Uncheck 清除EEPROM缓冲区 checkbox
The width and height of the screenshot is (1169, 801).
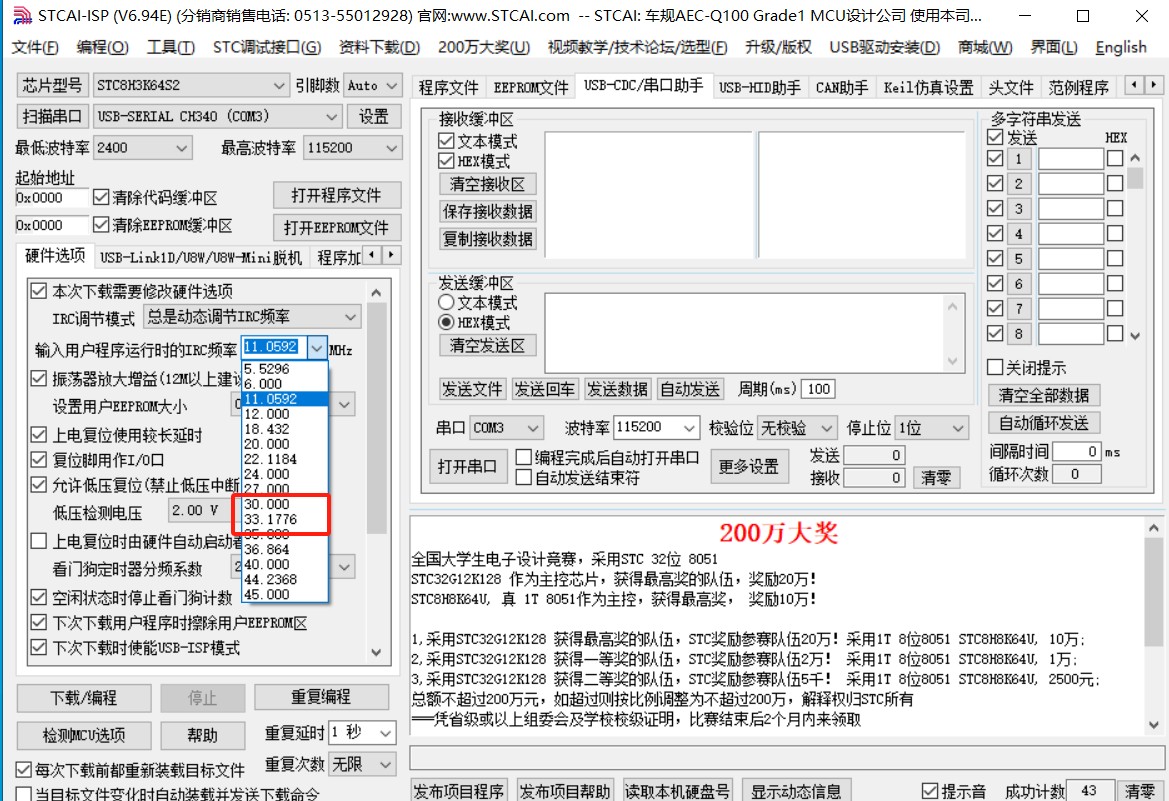pos(101,225)
